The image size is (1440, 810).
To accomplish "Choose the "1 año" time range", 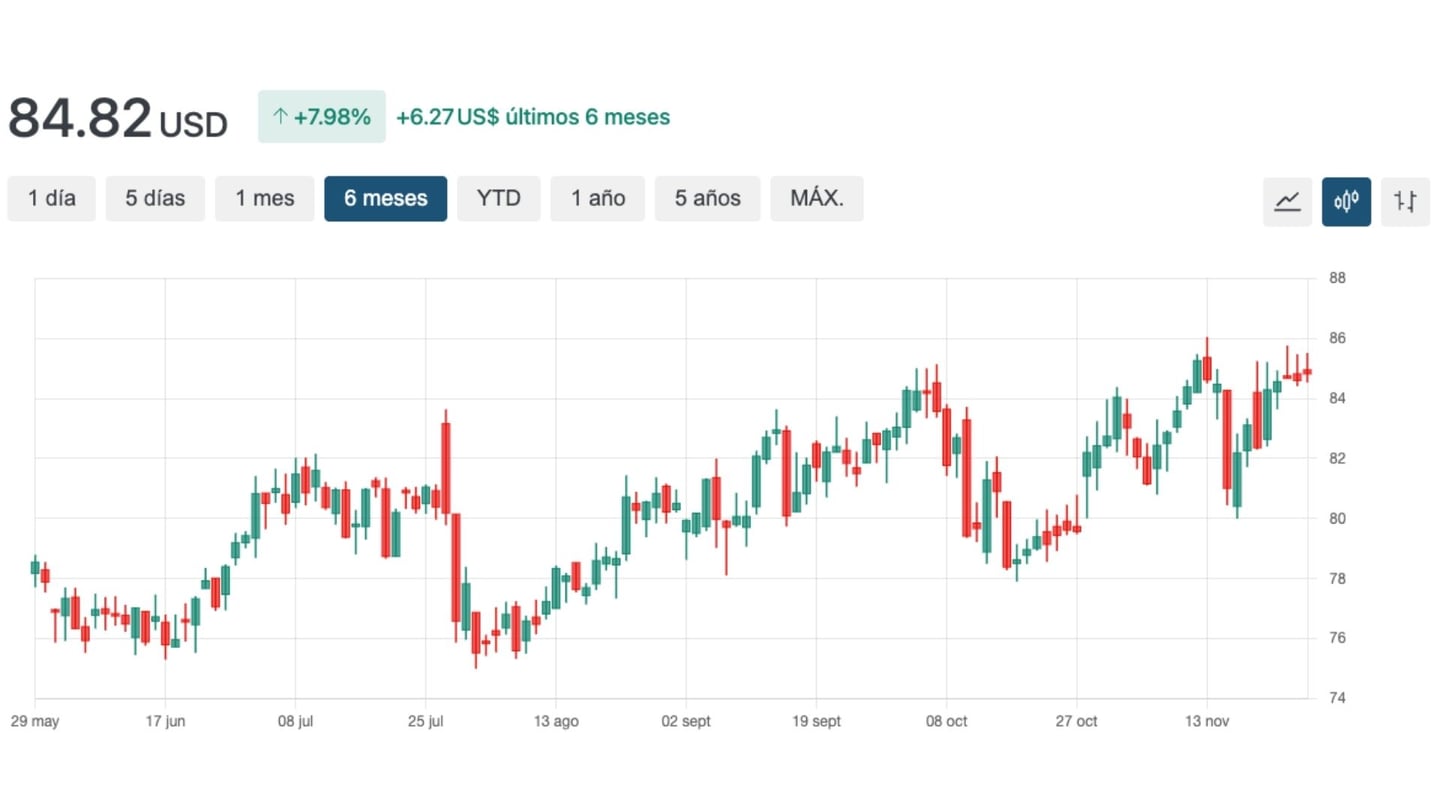I will point(598,198).
